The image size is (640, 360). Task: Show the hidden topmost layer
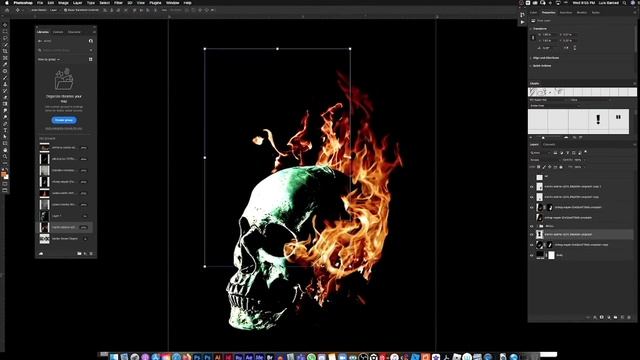pyautogui.click(x=532, y=177)
